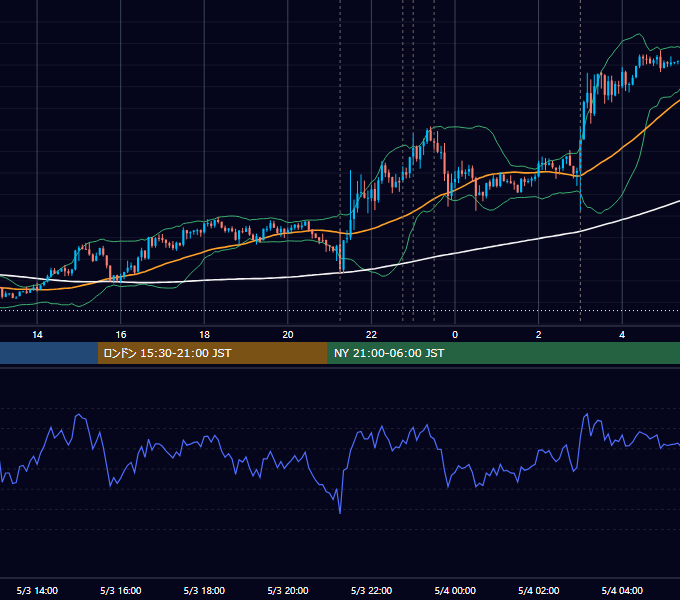
Task: Click the 0 hour label on time axis
Action: pyautogui.click(x=455, y=335)
